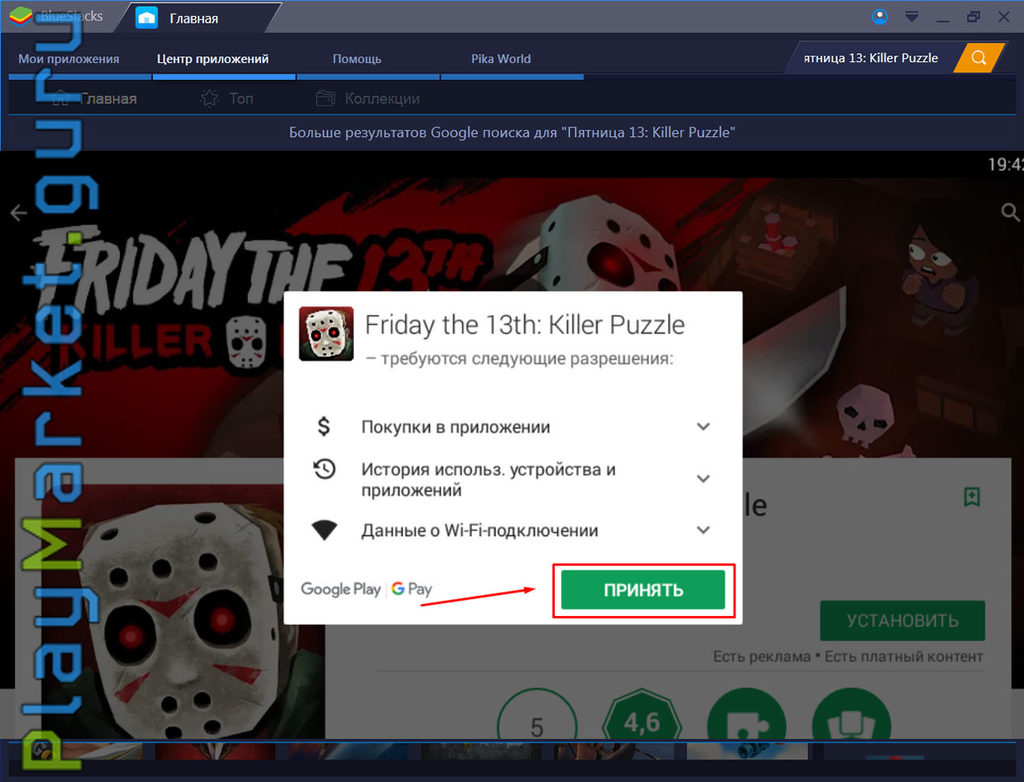Expand Данные о Wi-Fi-подключении permission
This screenshot has width=1024, height=782.
[x=703, y=530]
